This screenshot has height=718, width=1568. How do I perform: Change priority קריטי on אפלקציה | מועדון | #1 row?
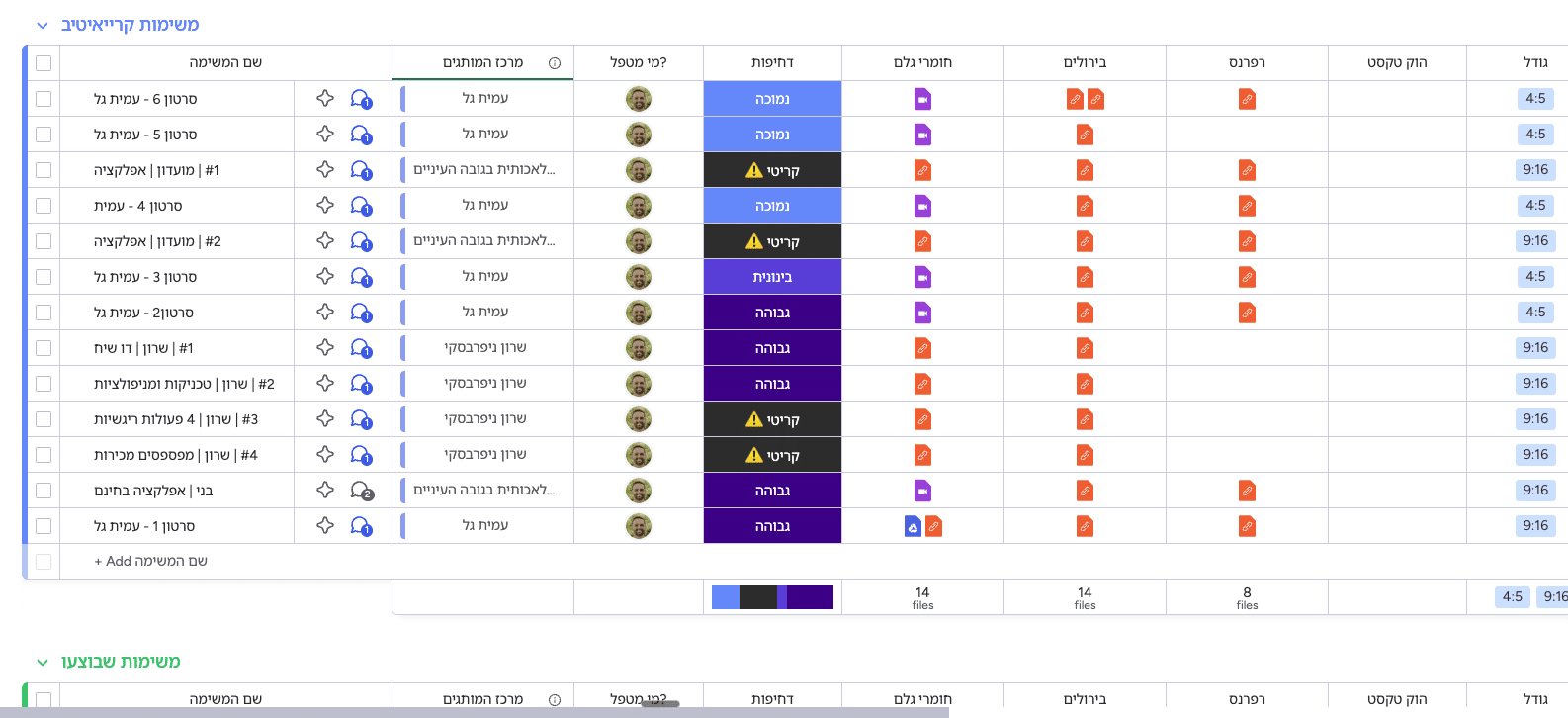click(772, 170)
